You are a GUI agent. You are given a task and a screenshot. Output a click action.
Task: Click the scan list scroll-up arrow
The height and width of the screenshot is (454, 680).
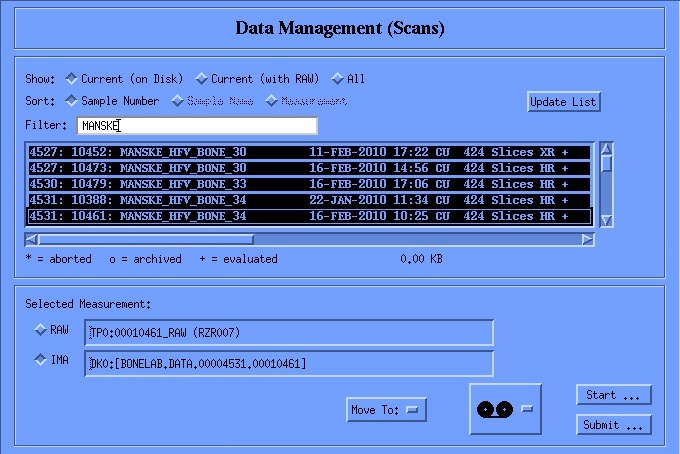click(x=606, y=149)
